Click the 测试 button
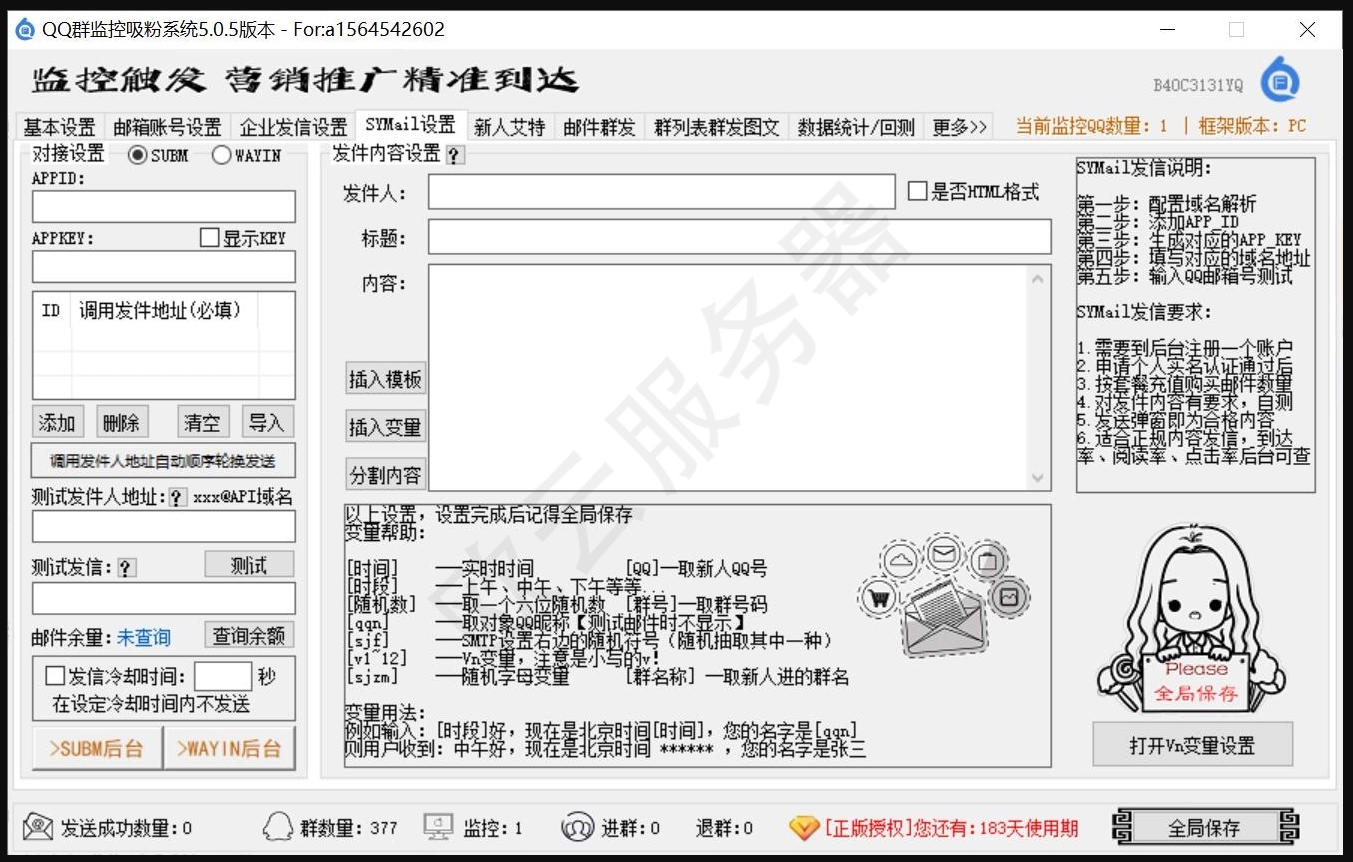Viewport: 1353px width, 862px height. pyautogui.click(x=249, y=565)
